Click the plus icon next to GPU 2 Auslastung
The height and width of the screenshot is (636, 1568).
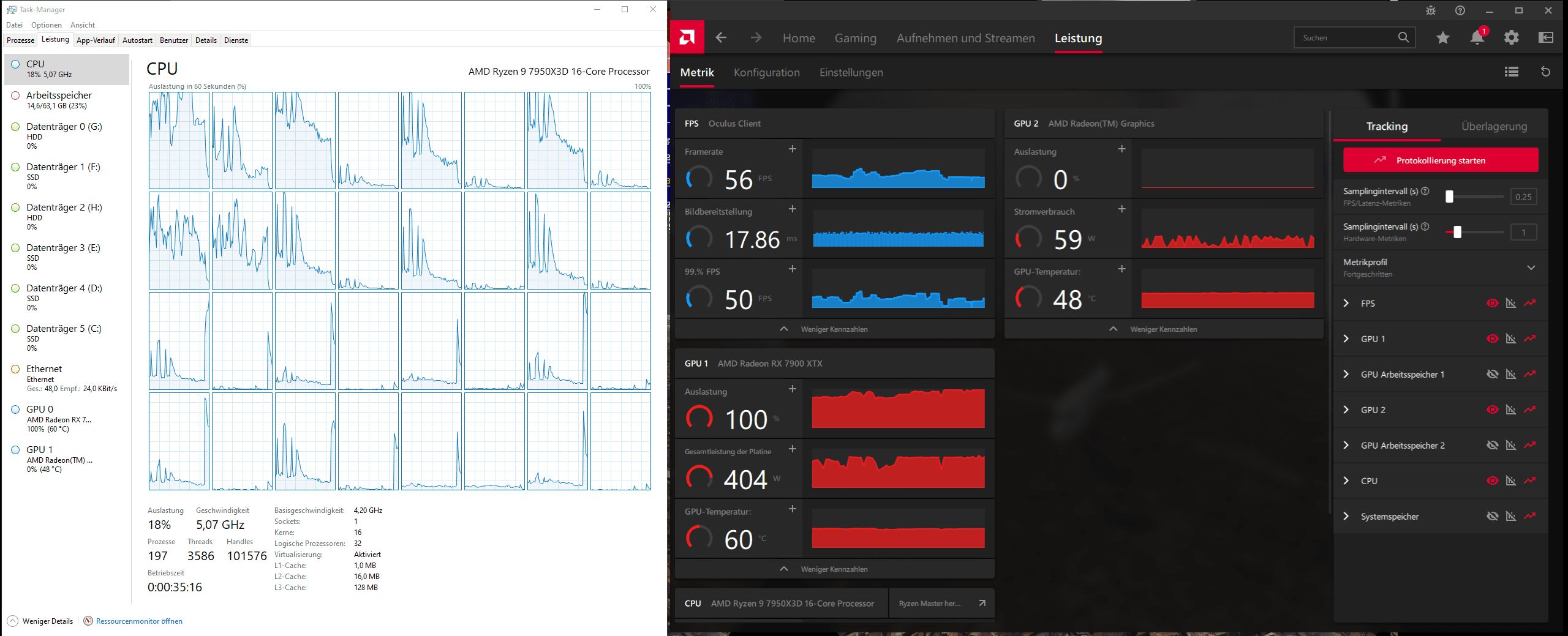coord(1122,149)
